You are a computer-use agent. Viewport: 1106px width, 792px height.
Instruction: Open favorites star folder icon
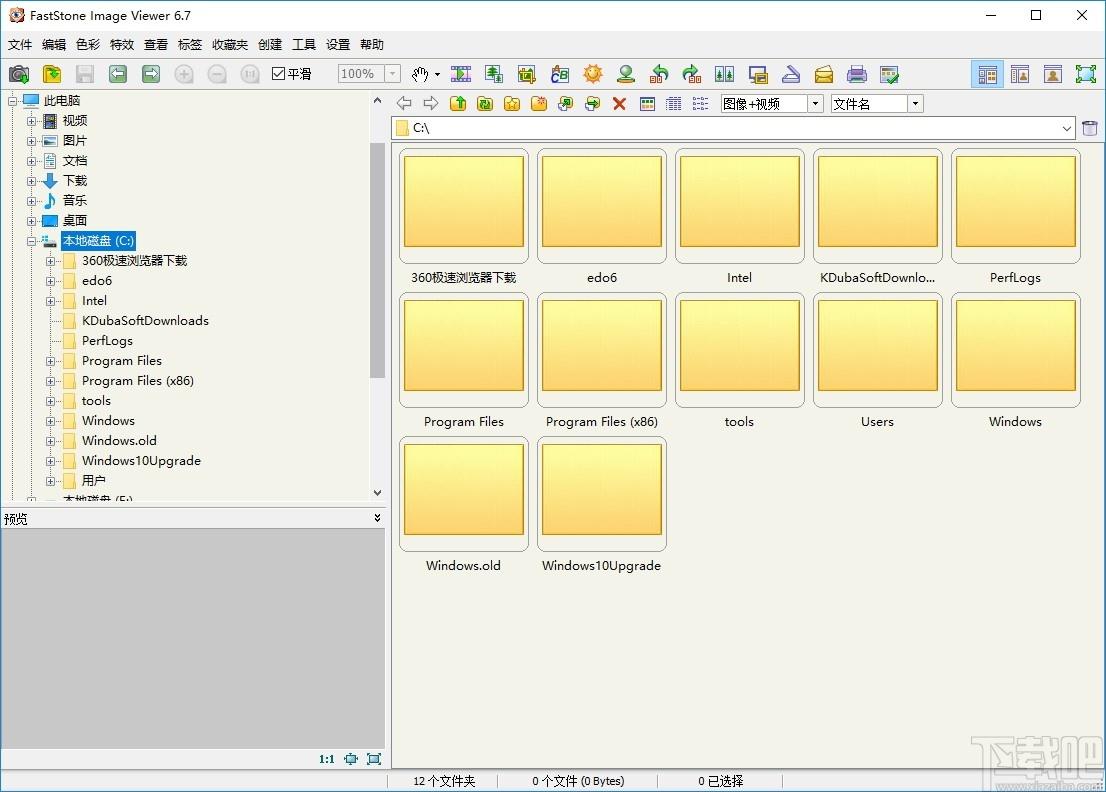pos(512,104)
